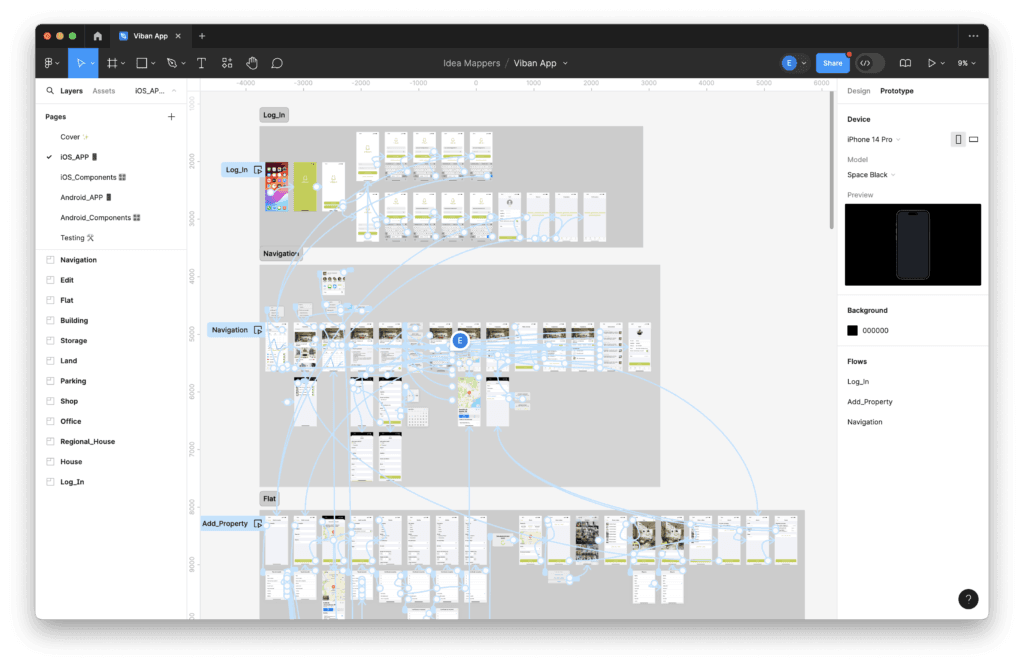Screen dimensions: 1024x666
Task: Open Idea Mappers project link
Action: [x=472, y=63]
